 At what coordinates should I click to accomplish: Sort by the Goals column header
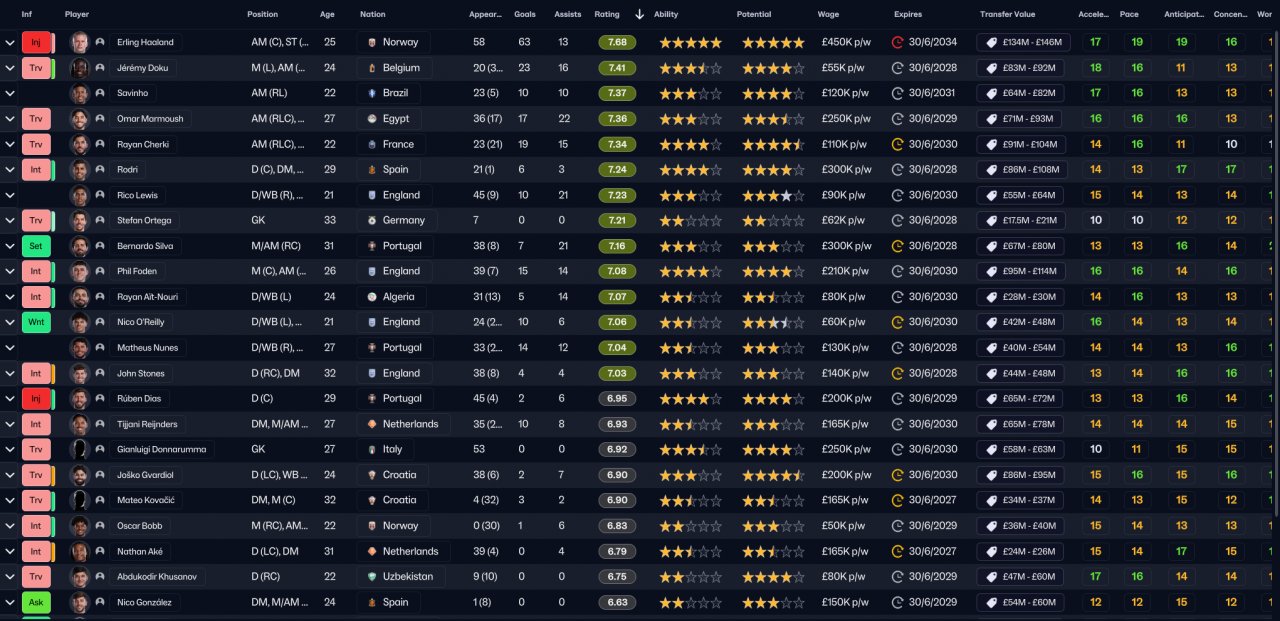524,15
